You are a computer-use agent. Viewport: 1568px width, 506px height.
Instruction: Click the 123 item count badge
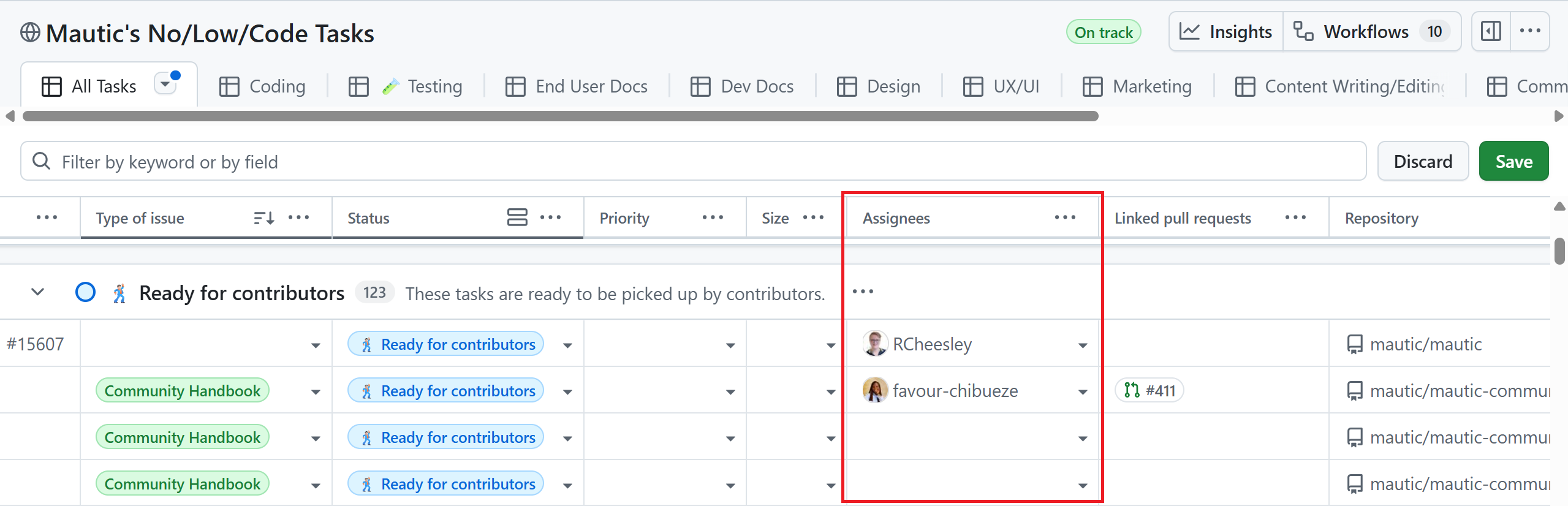(x=374, y=292)
